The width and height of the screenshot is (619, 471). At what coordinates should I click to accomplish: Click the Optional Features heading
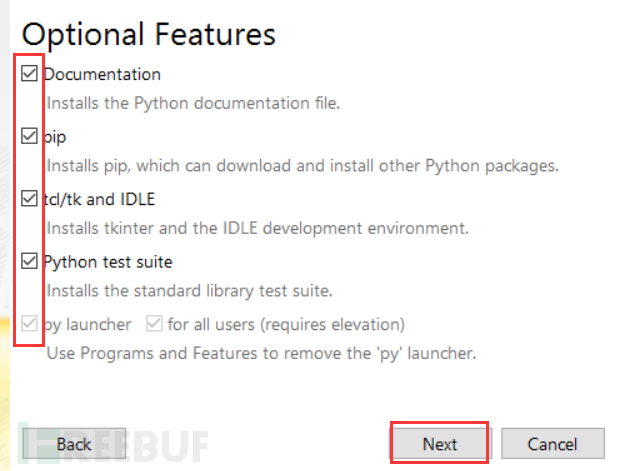[148, 35]
